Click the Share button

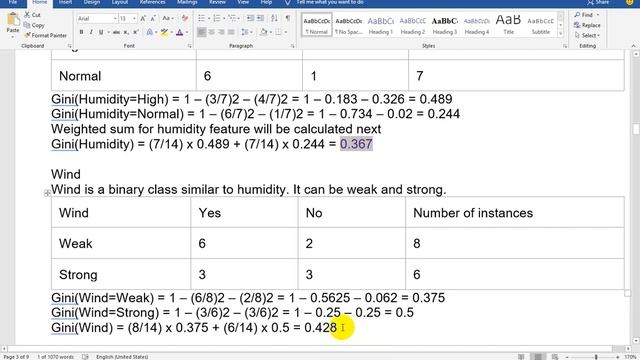pyautogui.click(x=599, y=2)
